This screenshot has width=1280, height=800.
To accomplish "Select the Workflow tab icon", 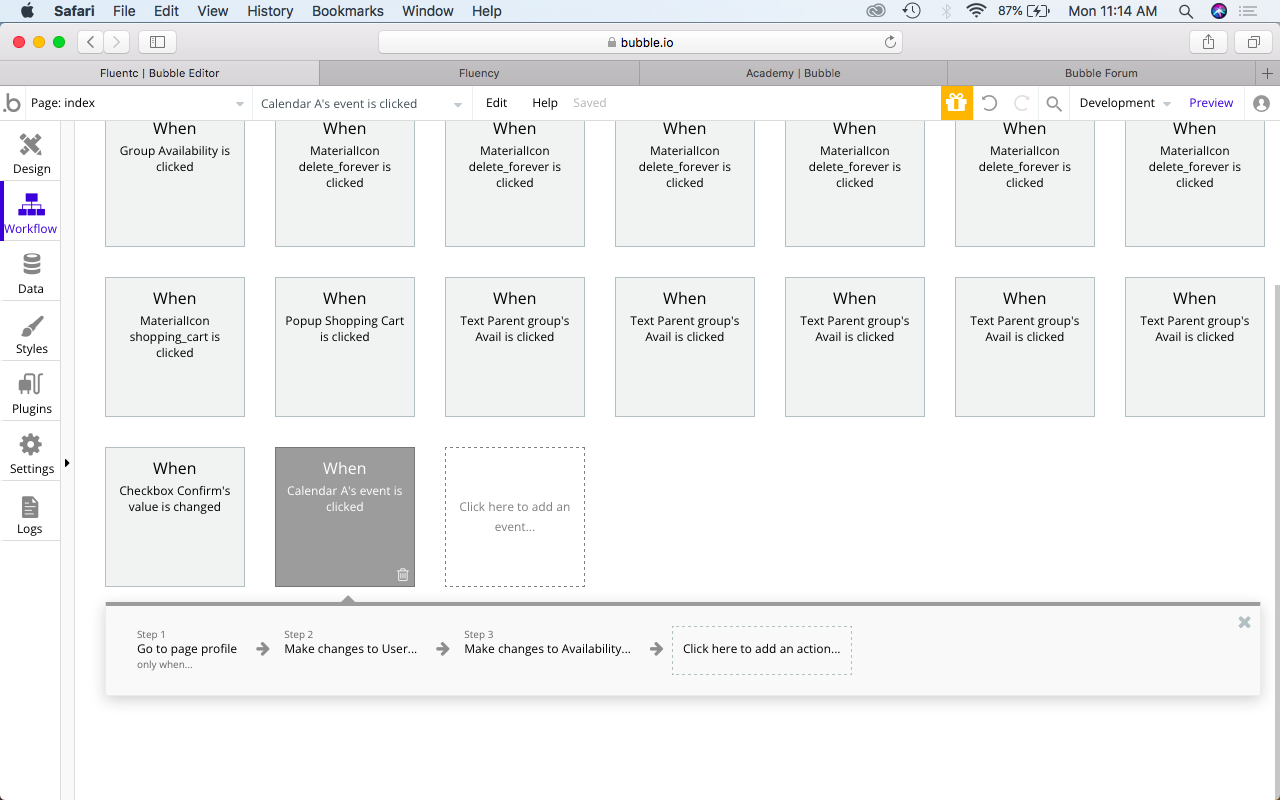I will click(x=31, y=205).
